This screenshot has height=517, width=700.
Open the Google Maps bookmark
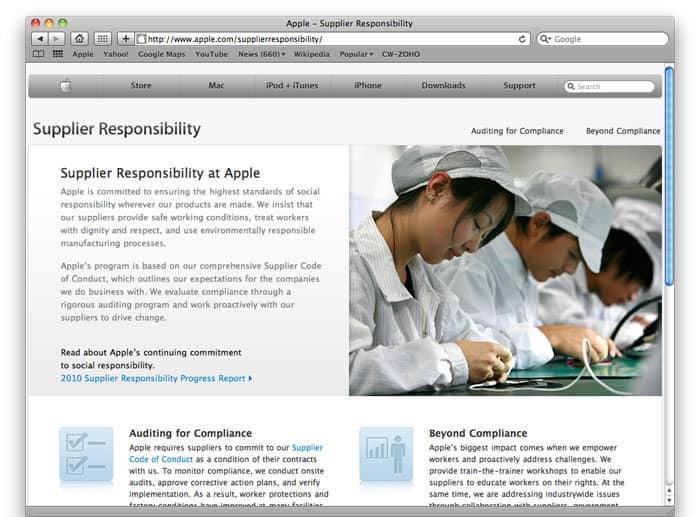(x=162, y=54)
